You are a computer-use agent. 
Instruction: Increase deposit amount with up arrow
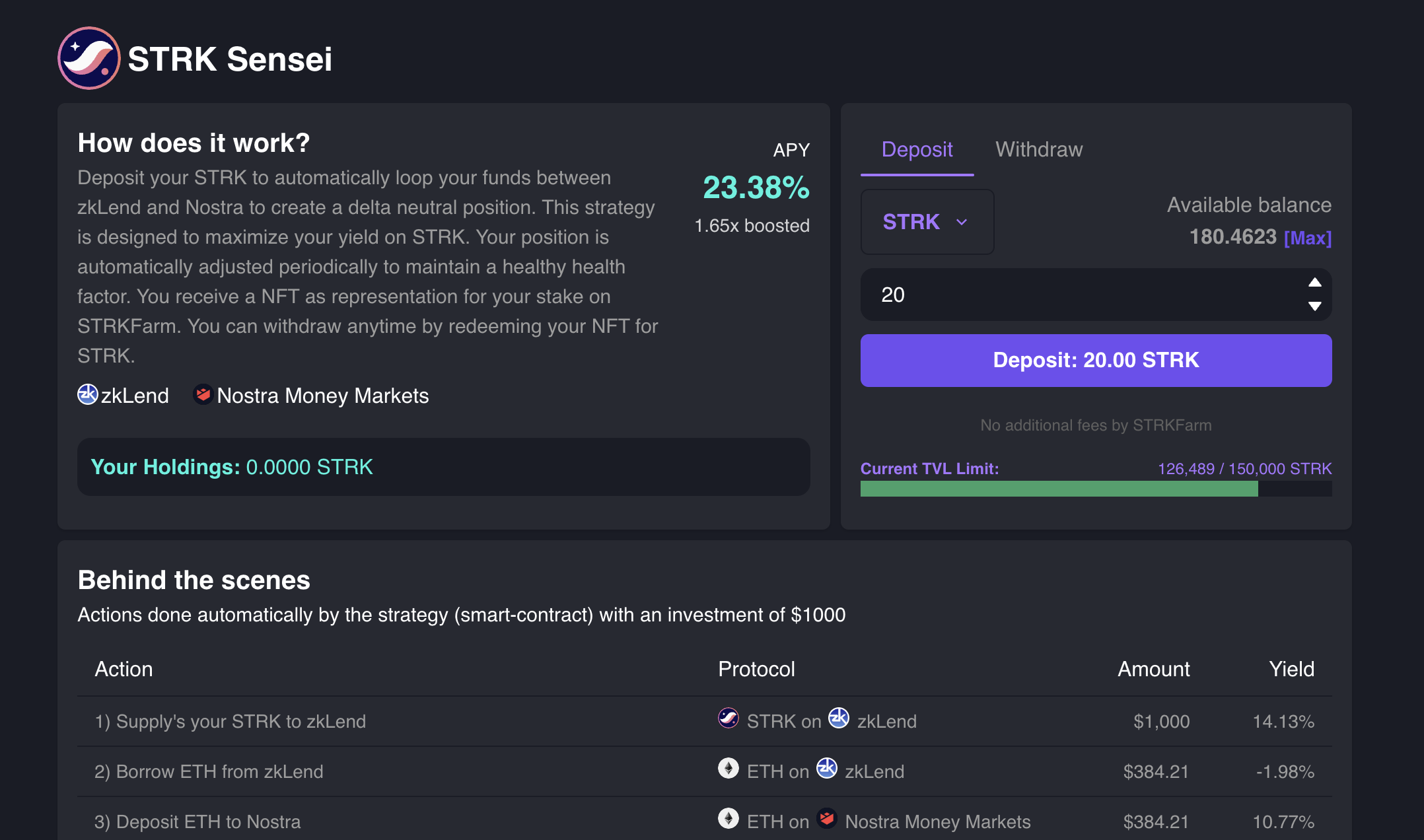[x=1315, y=283]
